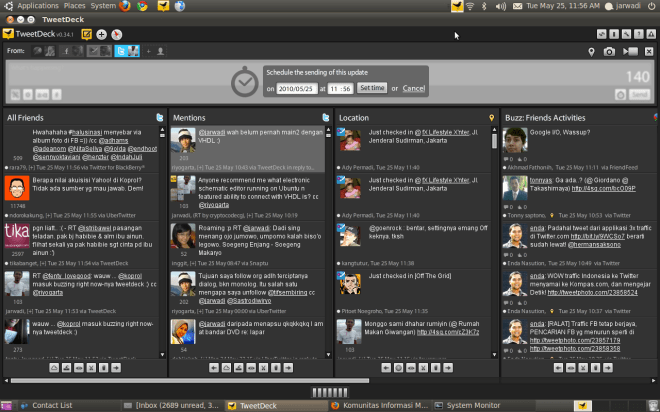
Task: Open the jarwadi user menu in top panel
Action: 623,6
